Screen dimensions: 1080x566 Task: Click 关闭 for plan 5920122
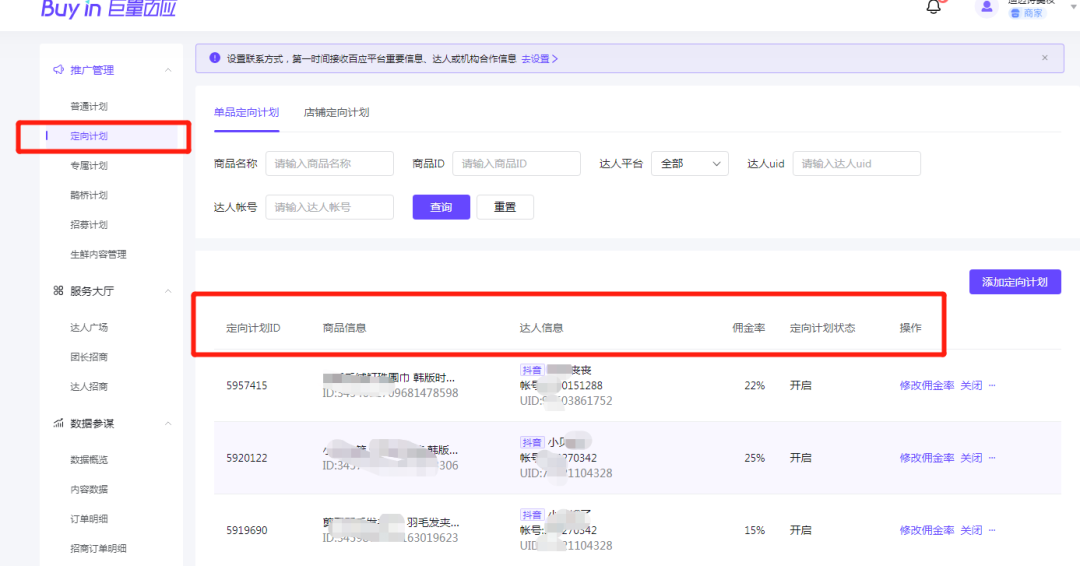[971, 458]
